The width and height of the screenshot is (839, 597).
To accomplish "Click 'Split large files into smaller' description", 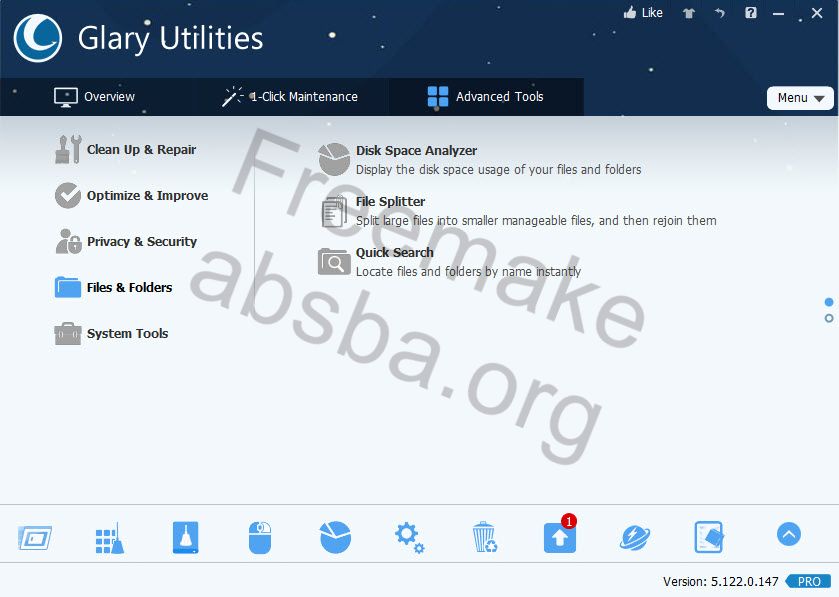I will pyautogui.click(x=536, y=220).
